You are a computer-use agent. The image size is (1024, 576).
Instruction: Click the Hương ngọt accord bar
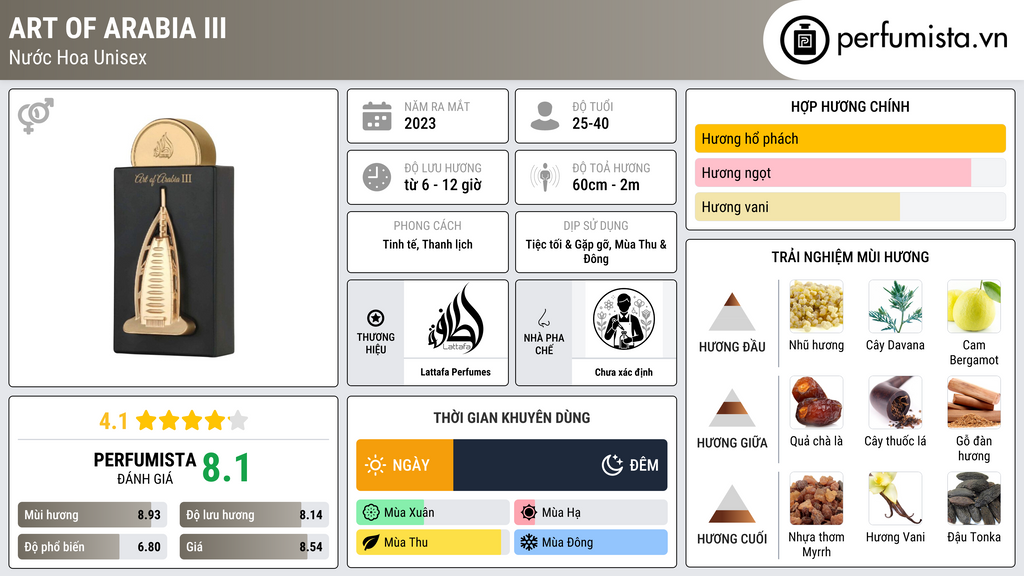850,172
